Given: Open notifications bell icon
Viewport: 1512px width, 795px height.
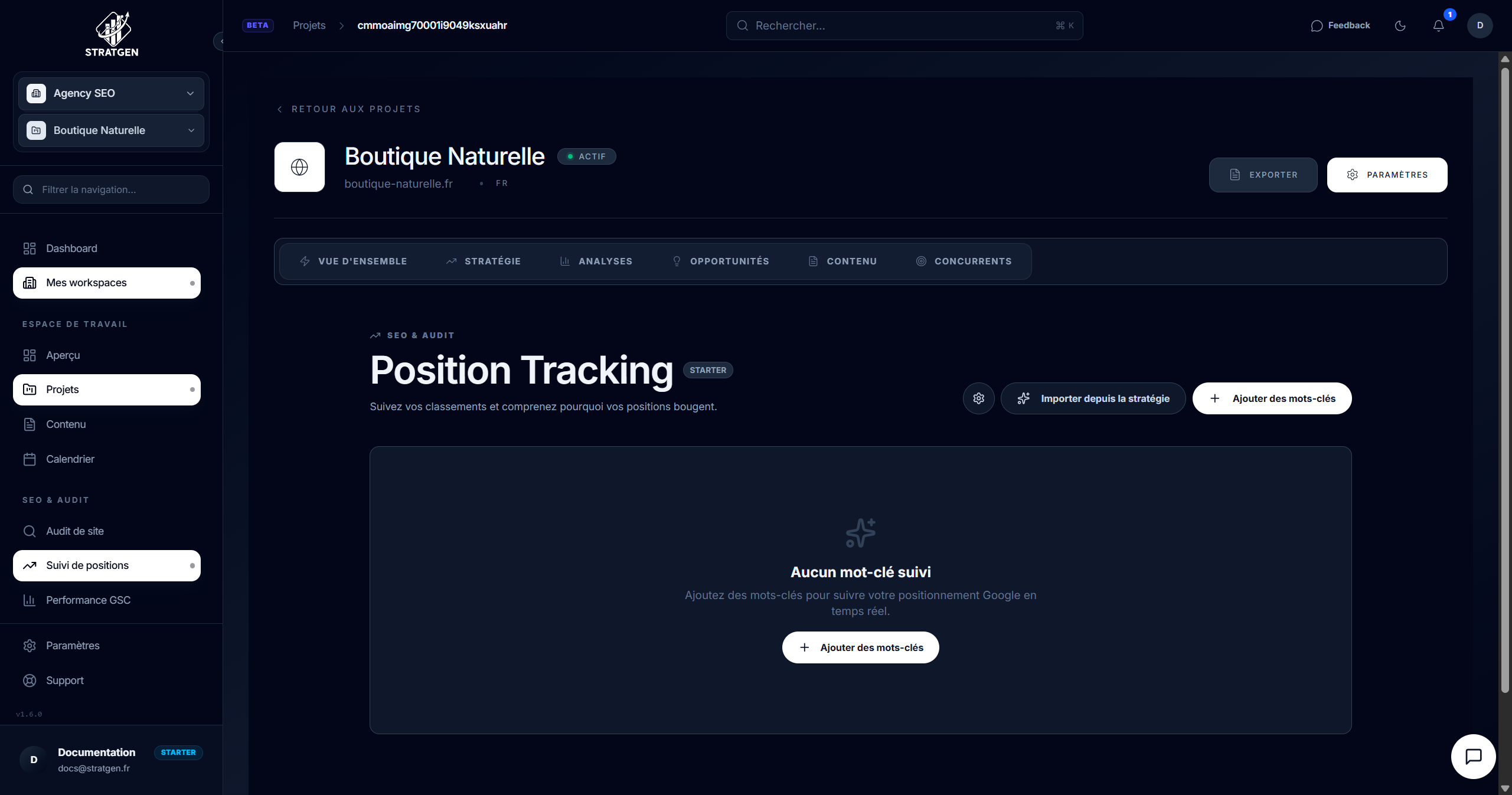Looking at the screenshot, I should click(1438, 25).
